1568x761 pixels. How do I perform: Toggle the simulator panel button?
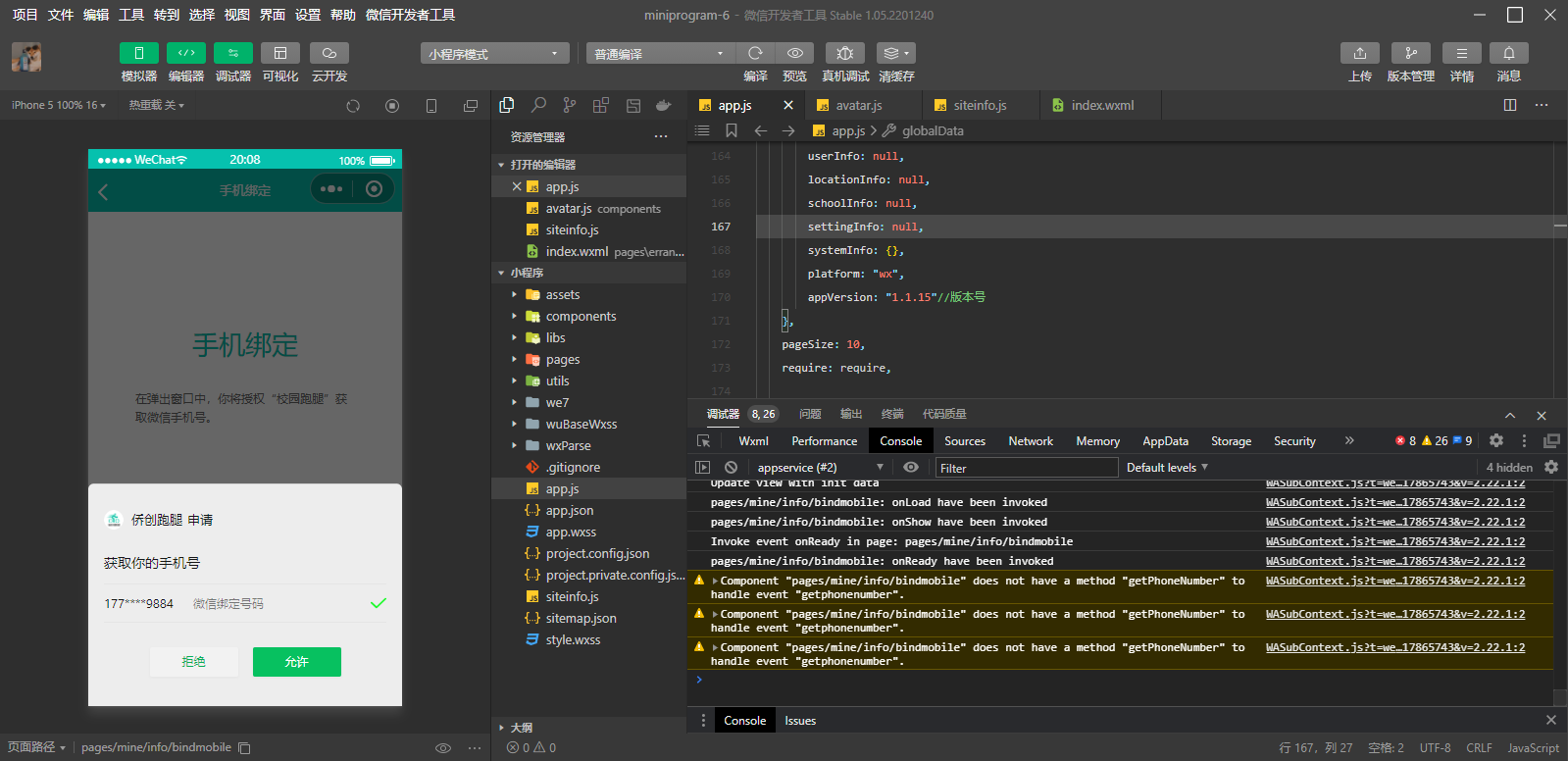[139, 53]
